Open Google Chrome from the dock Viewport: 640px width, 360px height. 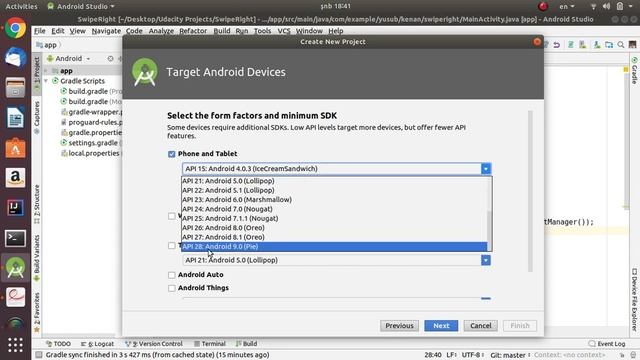coord(16,28)
